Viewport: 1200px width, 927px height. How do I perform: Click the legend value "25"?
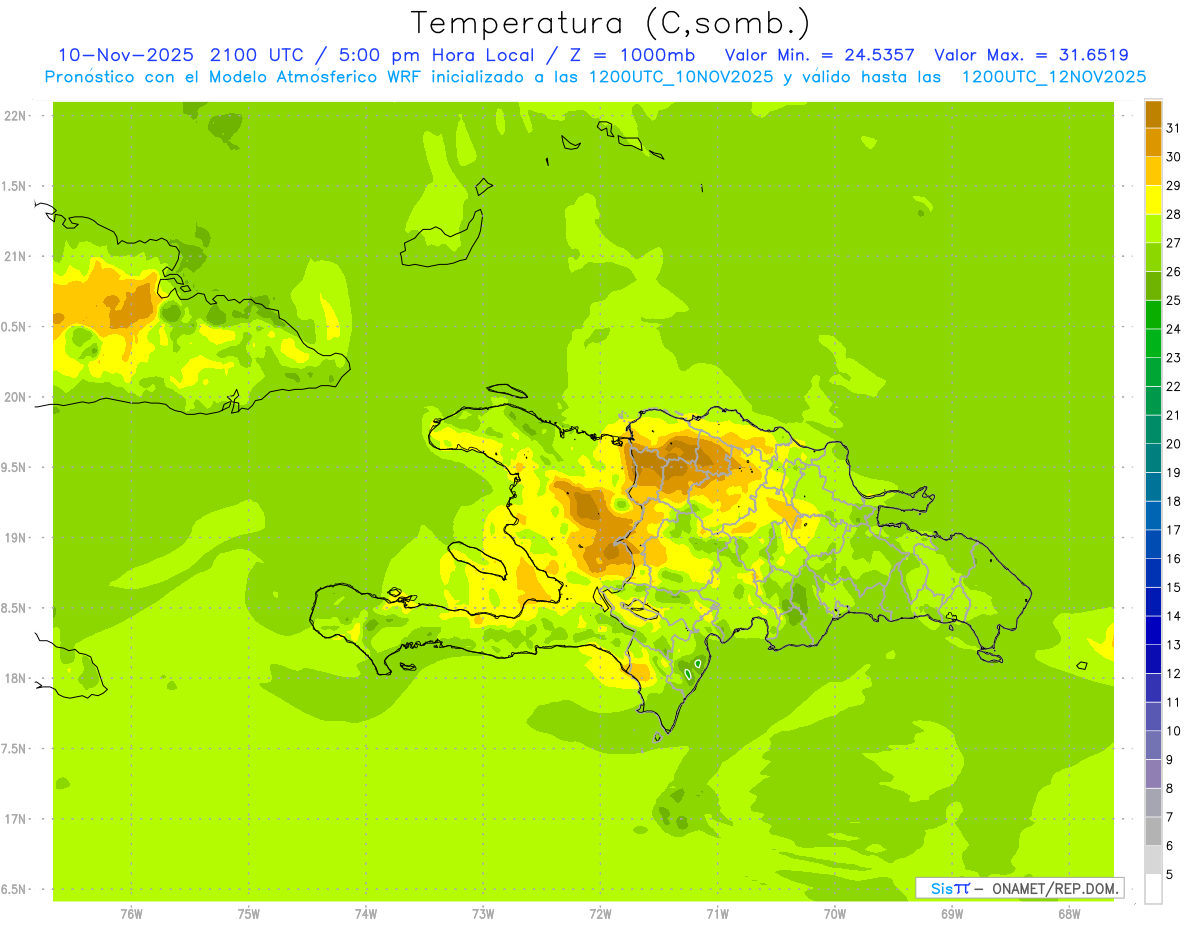(1174, 300)
